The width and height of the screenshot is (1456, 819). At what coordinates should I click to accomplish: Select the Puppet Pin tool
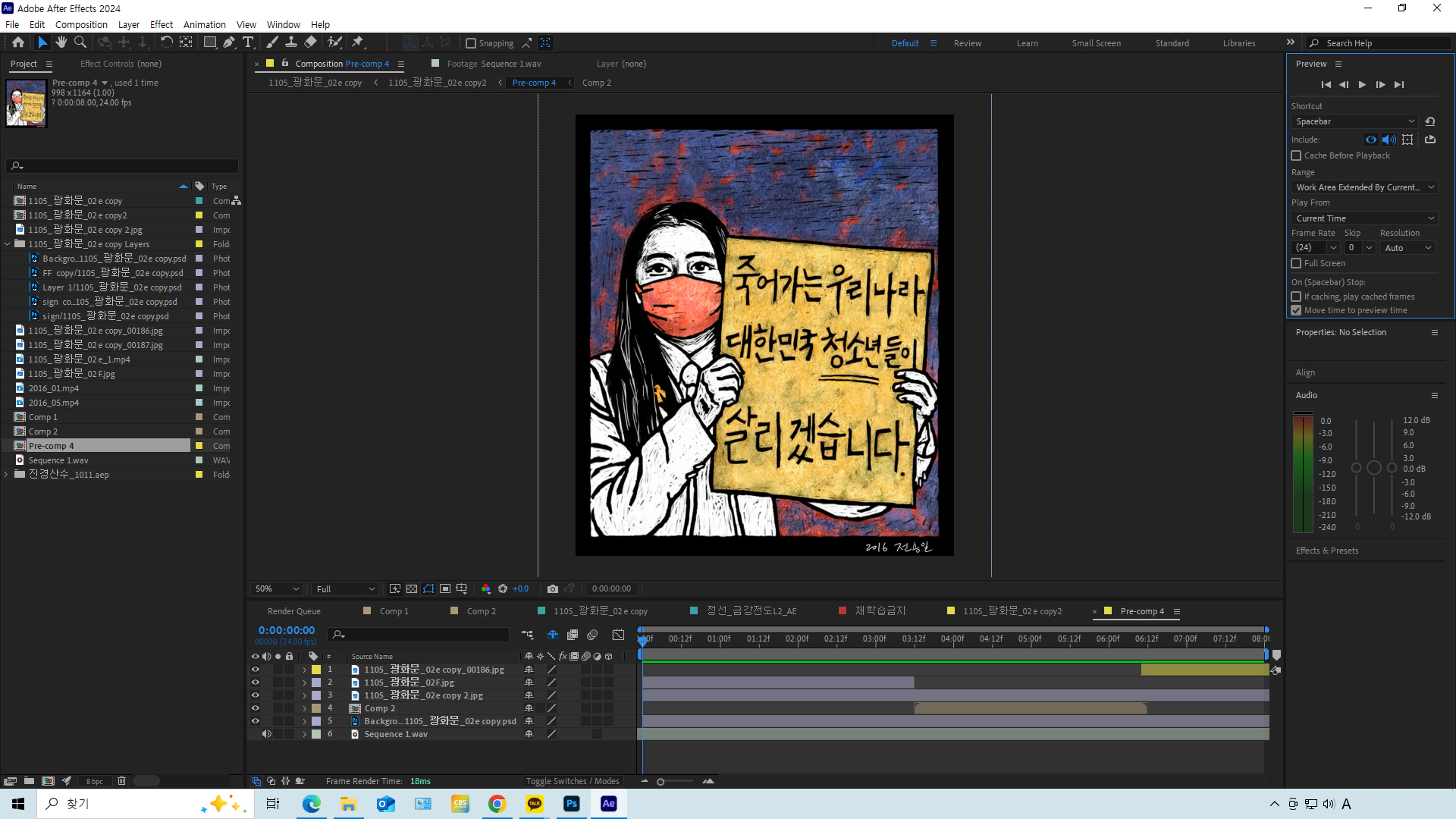pyautogui.click(x=358, y=42)
